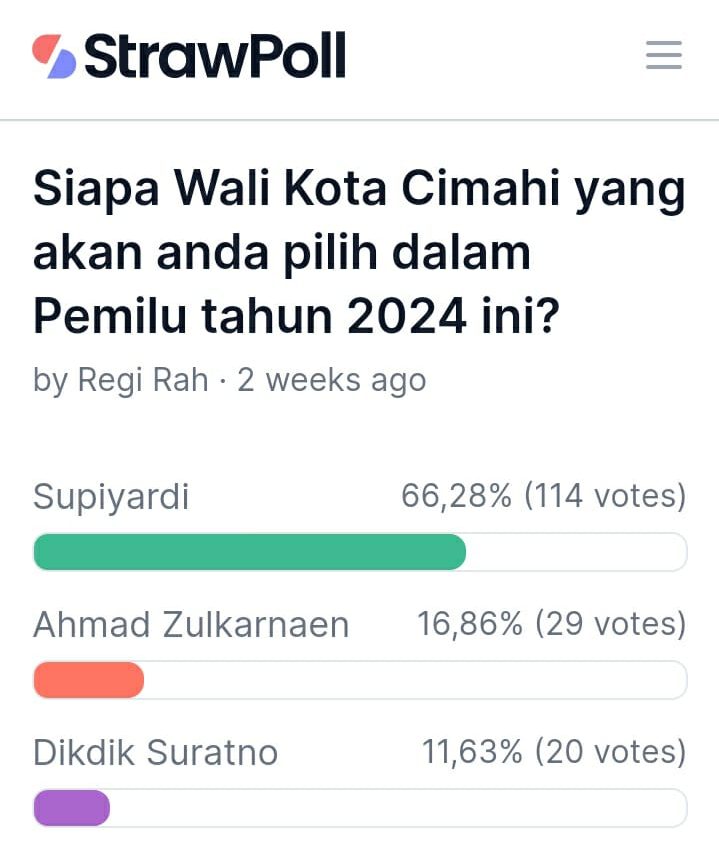Open the author Regi Rah profile link
Image resolution: width=719 pixels, height=848 pixels.
[143, 380]
